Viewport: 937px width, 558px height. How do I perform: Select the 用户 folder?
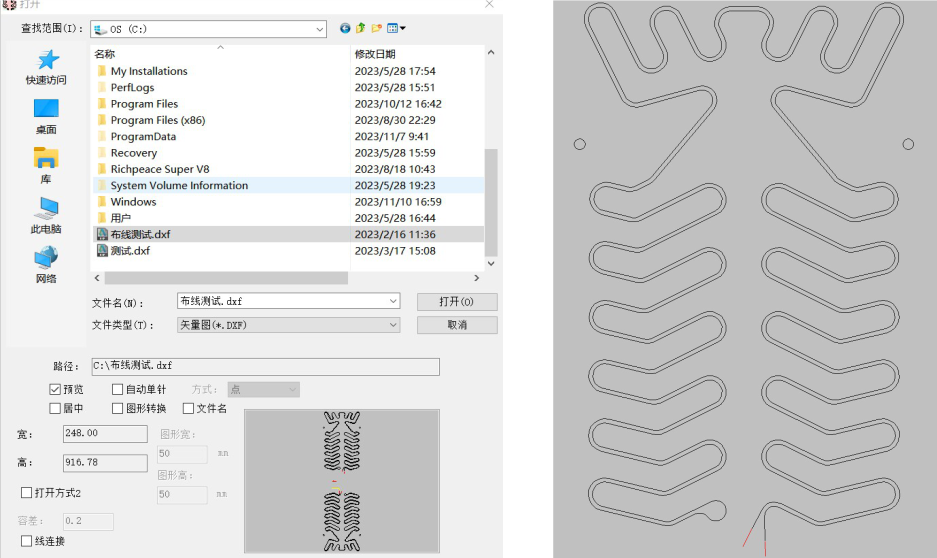[121, 218]
